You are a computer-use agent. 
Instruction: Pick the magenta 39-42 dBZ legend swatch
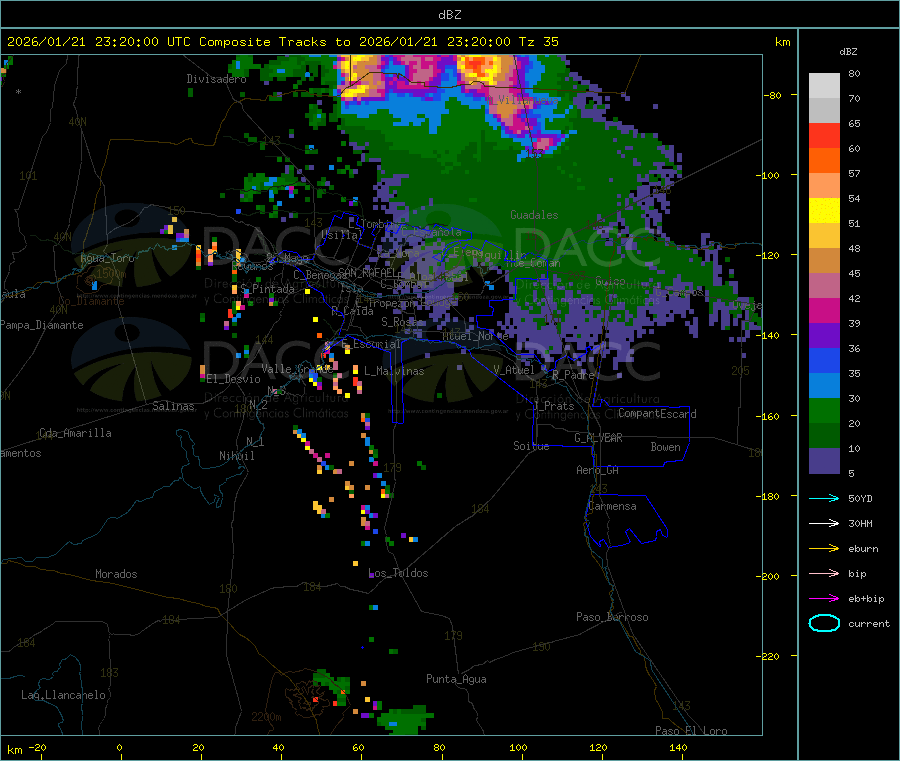[824, 310]
